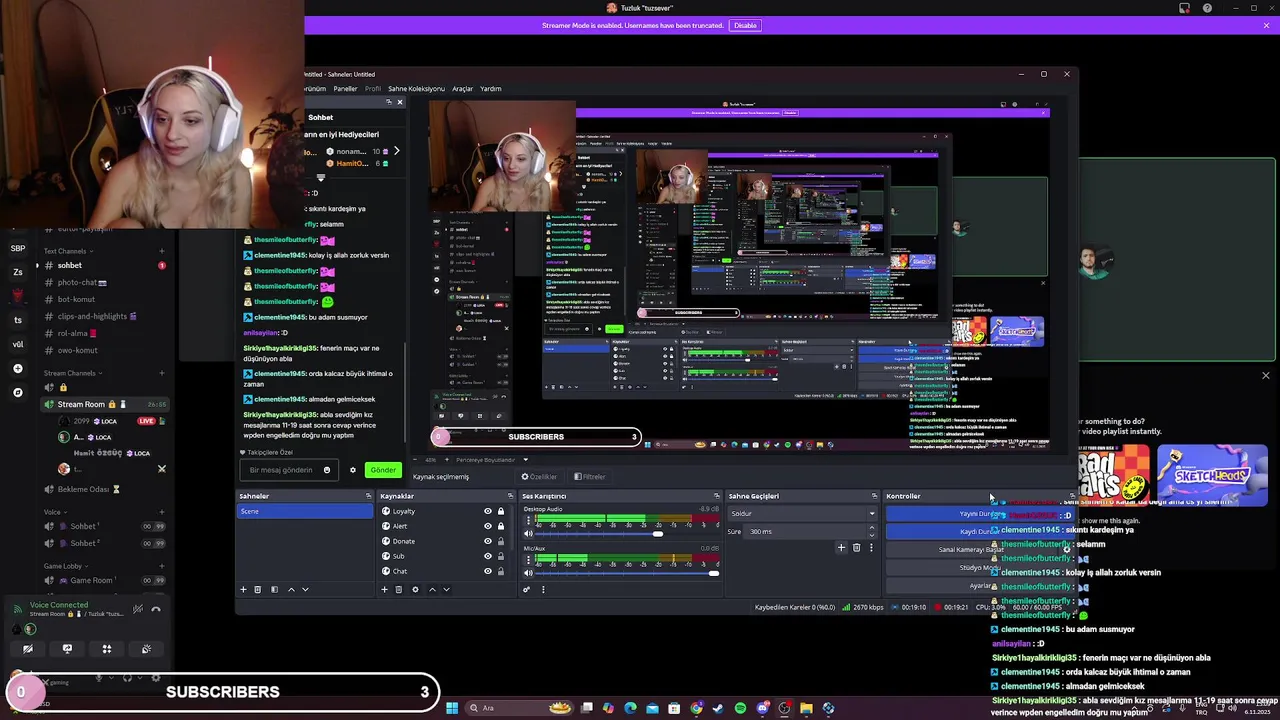Open sohbet text channel in Discord
Viewport: 1280px width, 720px height.
105,265
